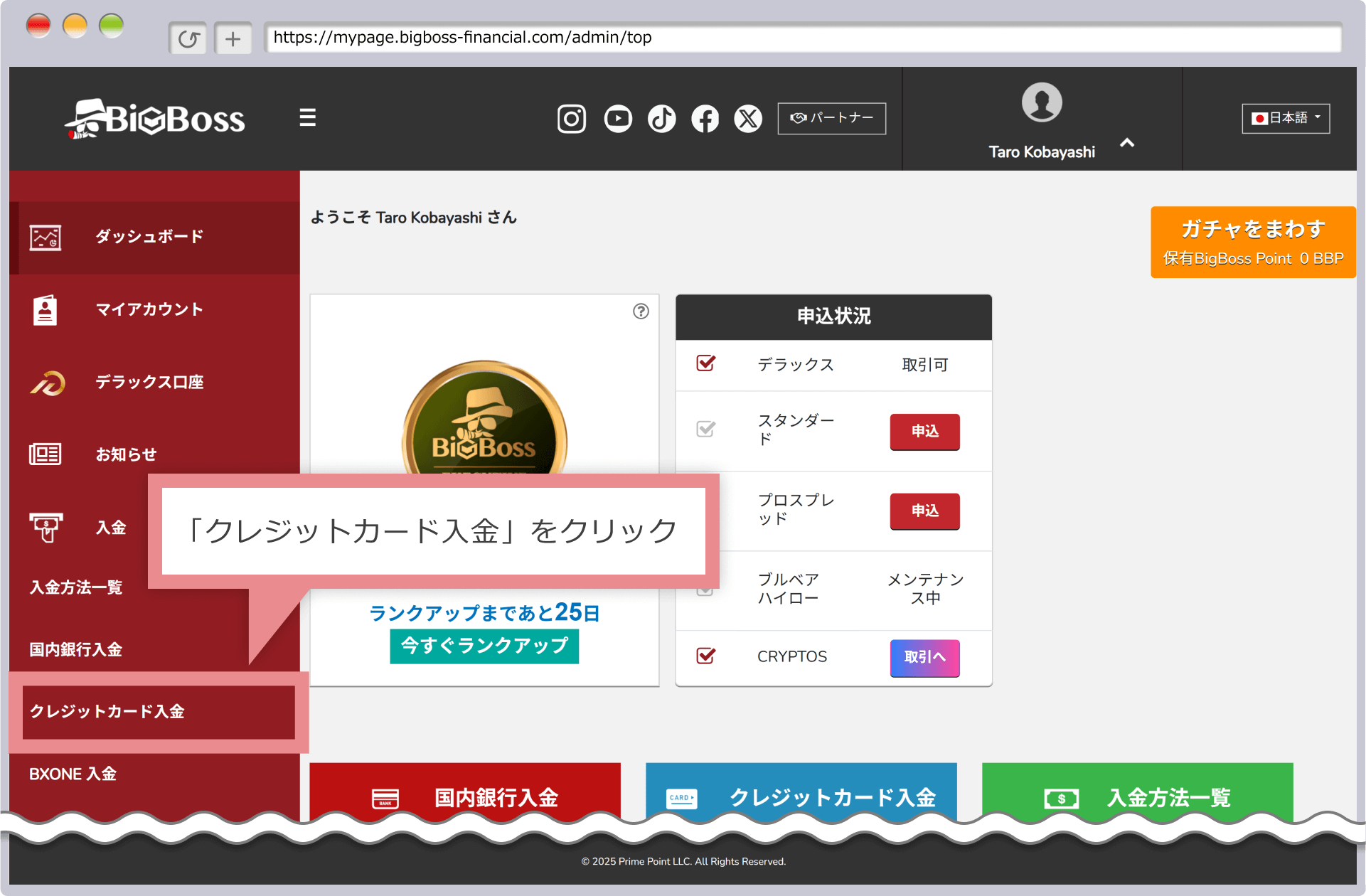Toggle the hamburger menu icon
Image resolution: width=1366 pixels, height=896 pixels.
307,117
